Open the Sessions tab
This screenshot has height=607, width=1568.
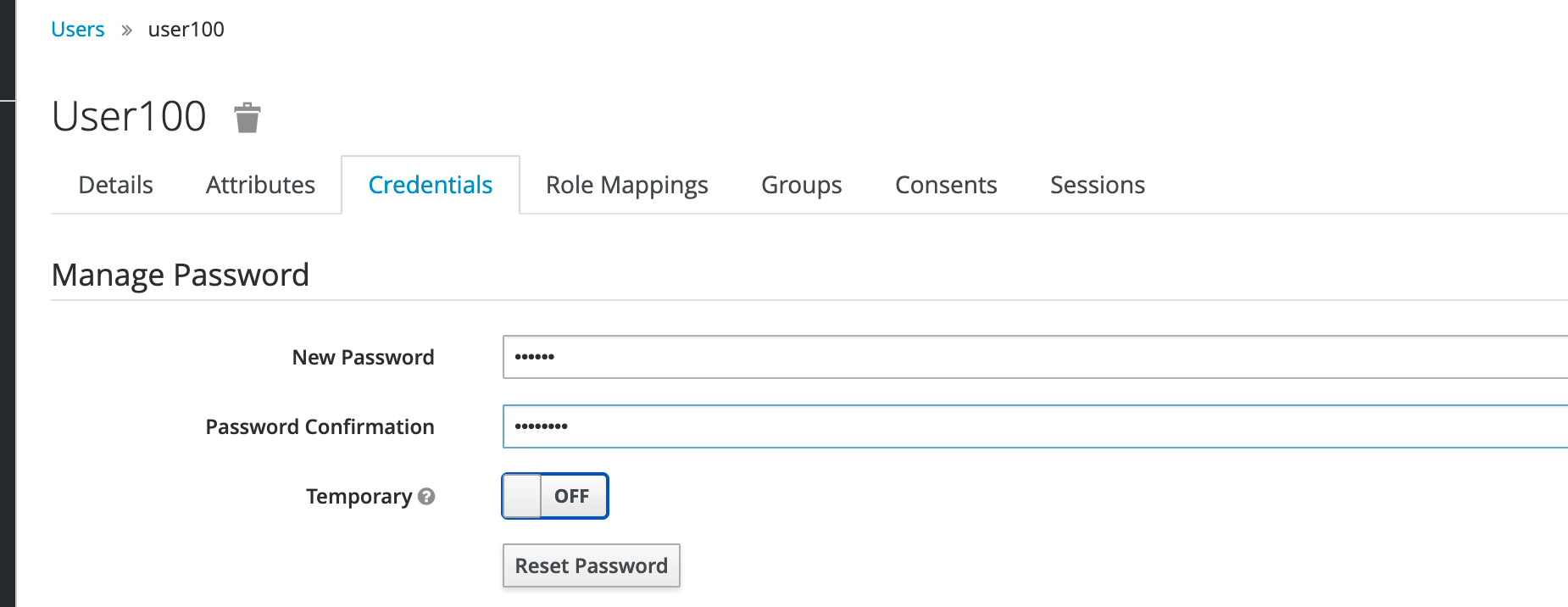click(1097, 184)
